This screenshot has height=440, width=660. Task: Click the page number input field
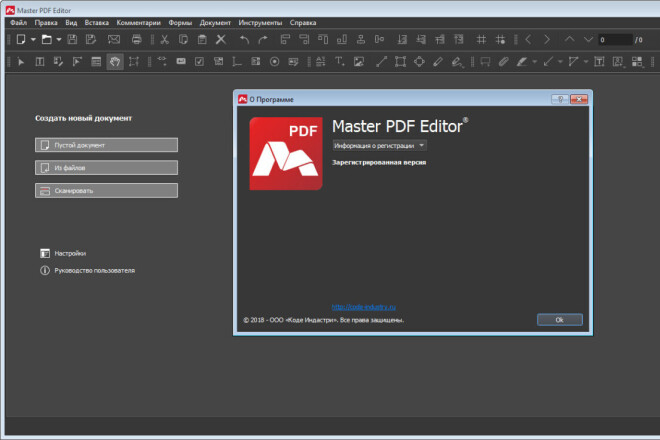point(615,40)
